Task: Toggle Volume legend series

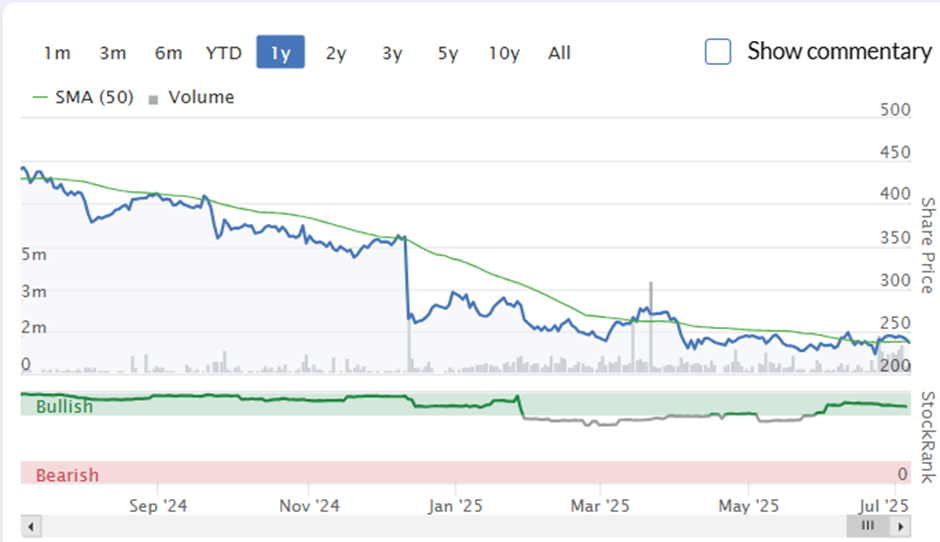Action: click(192, 97)
